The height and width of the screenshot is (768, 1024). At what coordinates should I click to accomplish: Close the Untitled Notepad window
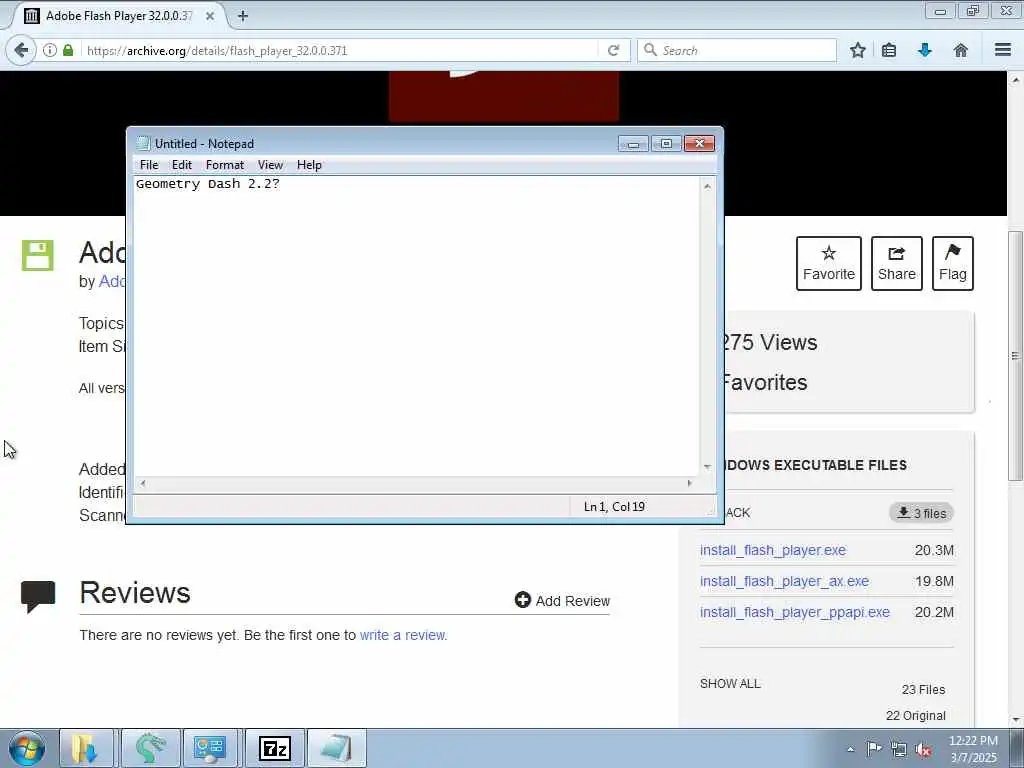[699, 144]
